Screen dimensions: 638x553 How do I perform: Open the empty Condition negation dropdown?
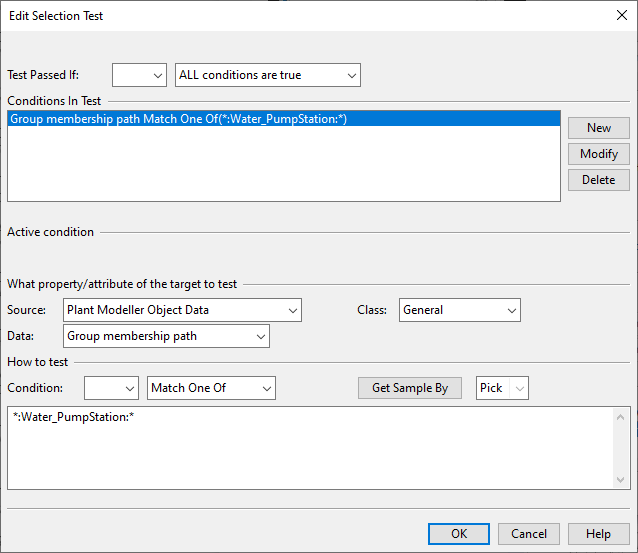111,388
